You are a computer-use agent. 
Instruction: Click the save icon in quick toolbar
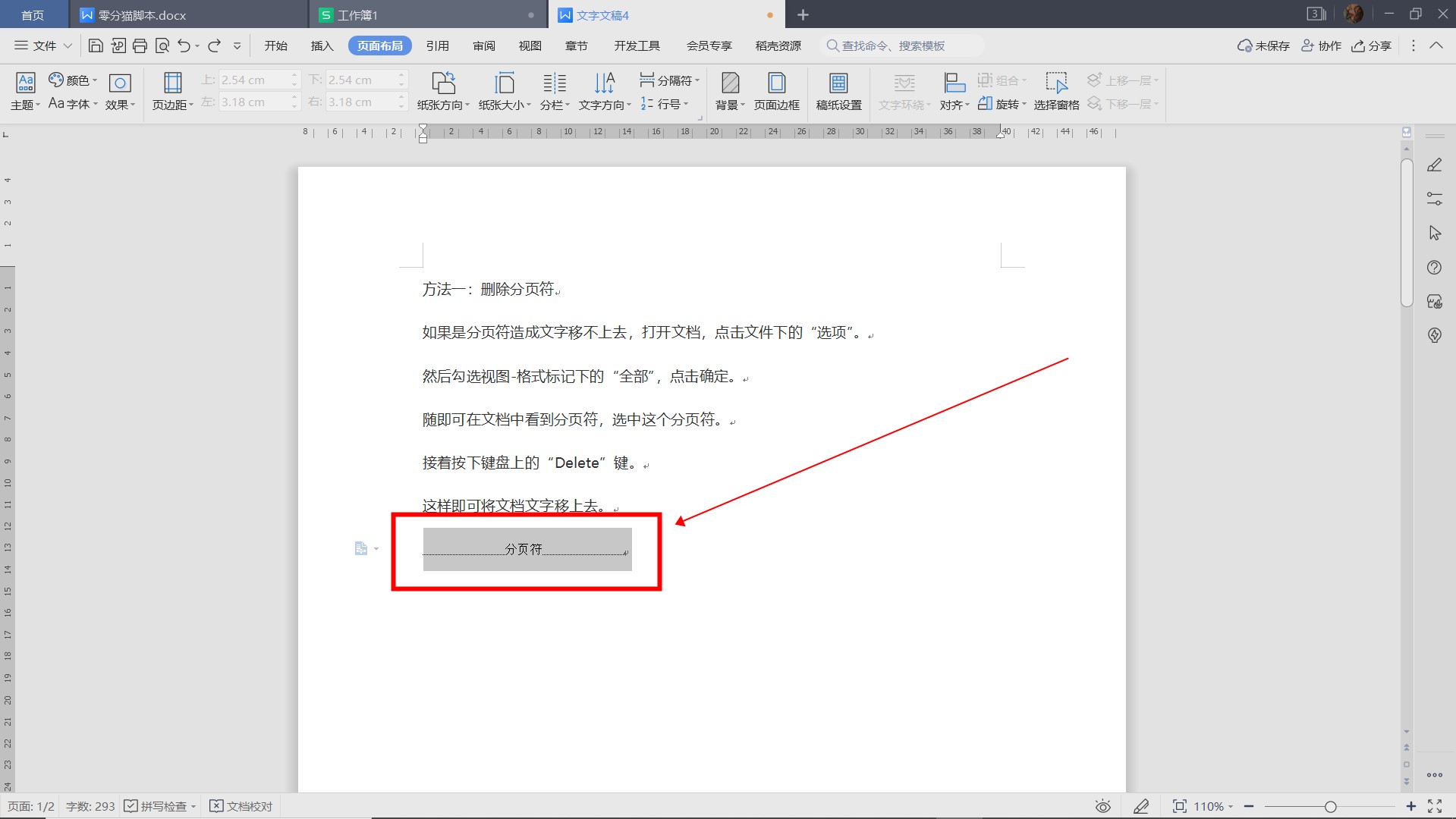click(96, 46)
